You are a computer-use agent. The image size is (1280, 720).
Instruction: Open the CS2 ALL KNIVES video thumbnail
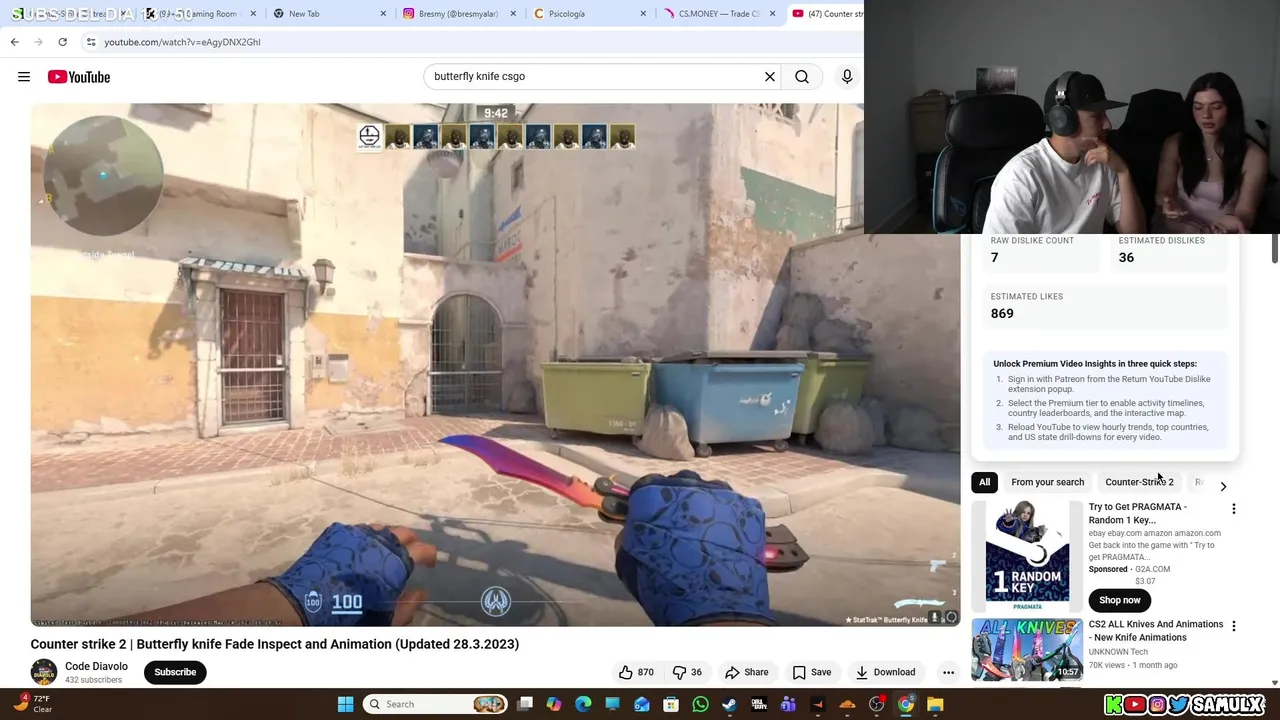(1027, 649)
